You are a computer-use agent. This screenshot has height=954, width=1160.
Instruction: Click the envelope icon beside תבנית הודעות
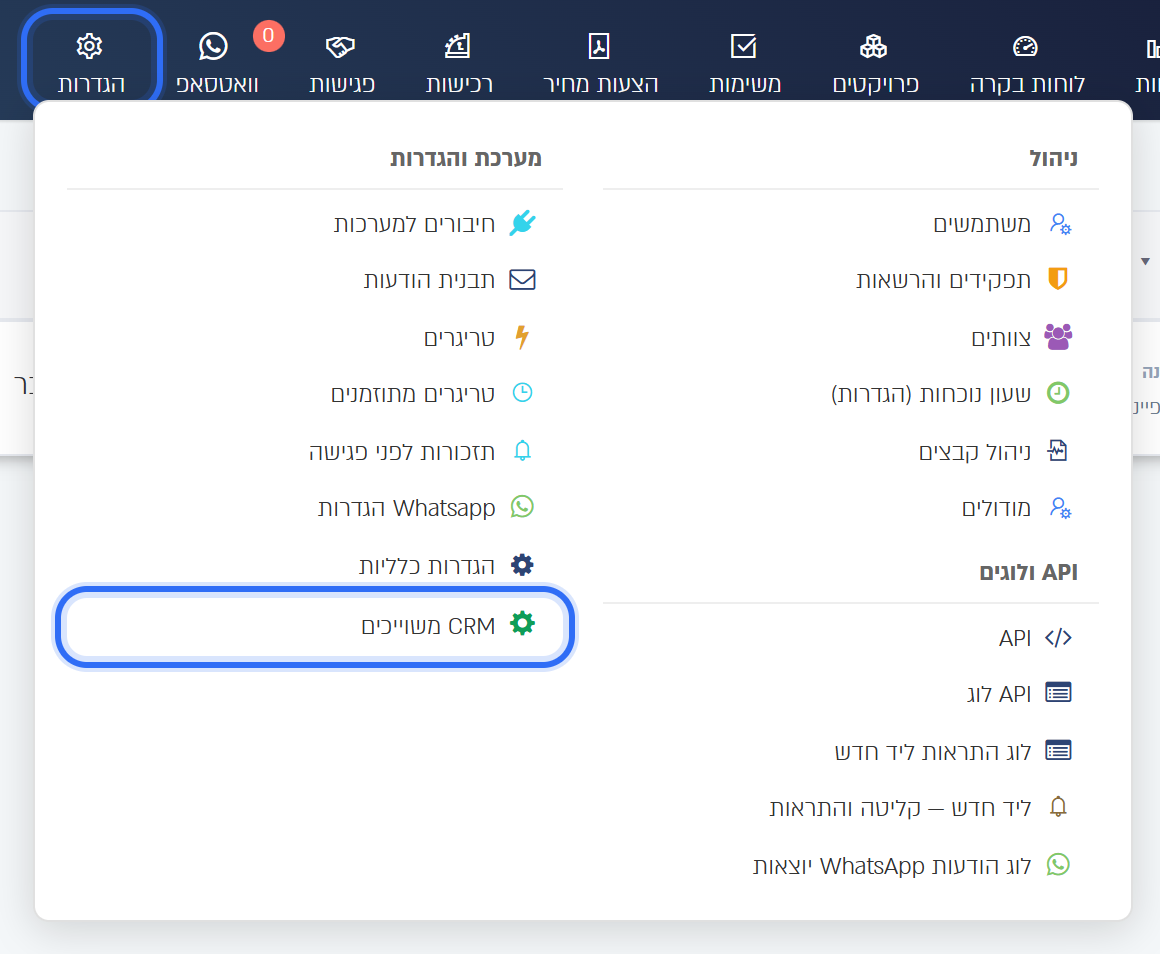[522, 280]
